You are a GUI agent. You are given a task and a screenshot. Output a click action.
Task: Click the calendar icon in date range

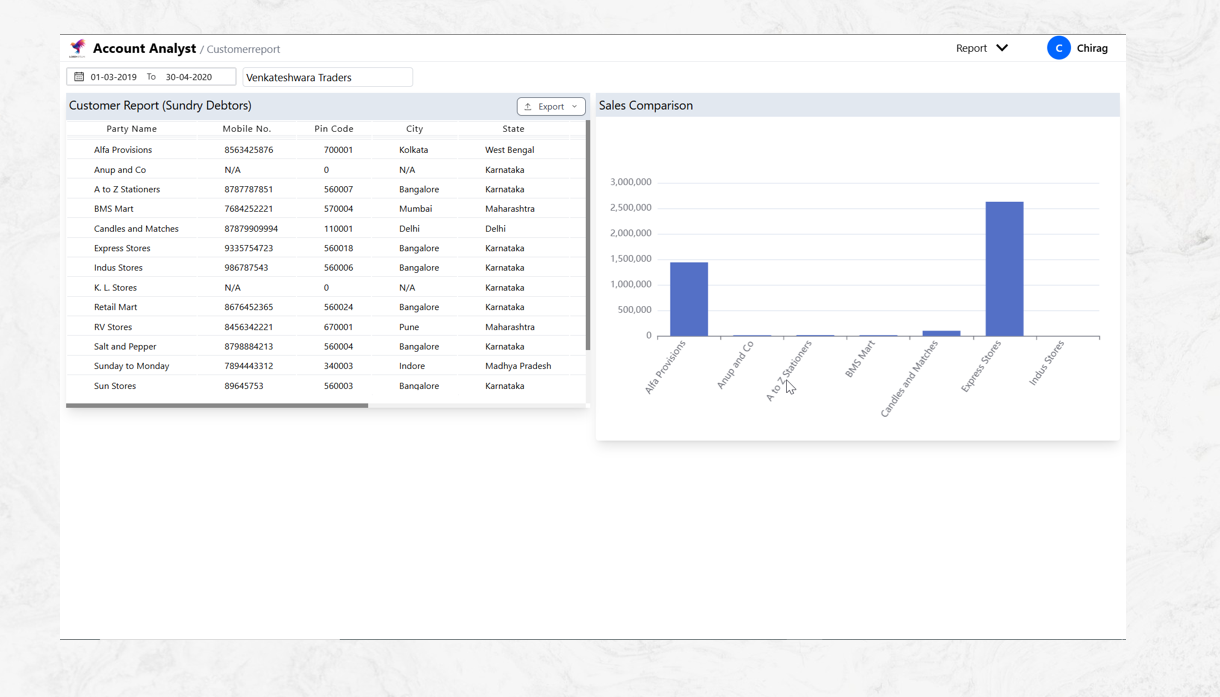point(79,77)
